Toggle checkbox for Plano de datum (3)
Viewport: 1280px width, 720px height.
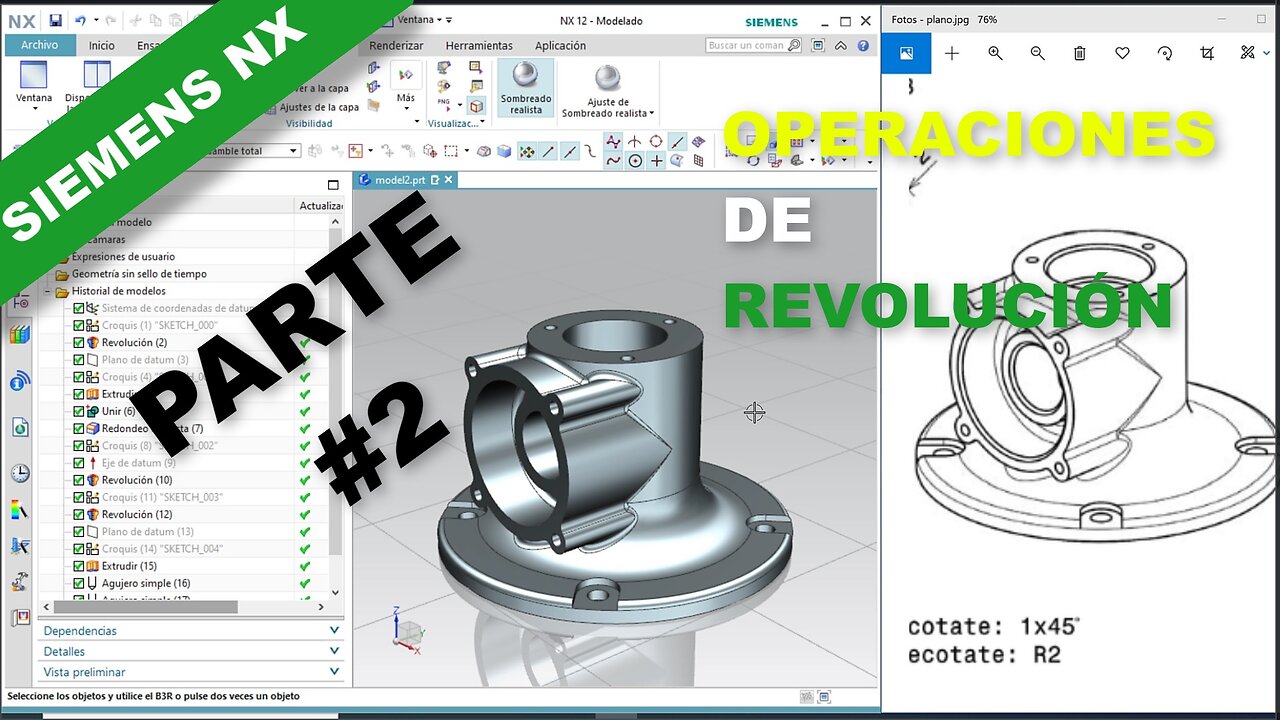click(x=79, y=359)
